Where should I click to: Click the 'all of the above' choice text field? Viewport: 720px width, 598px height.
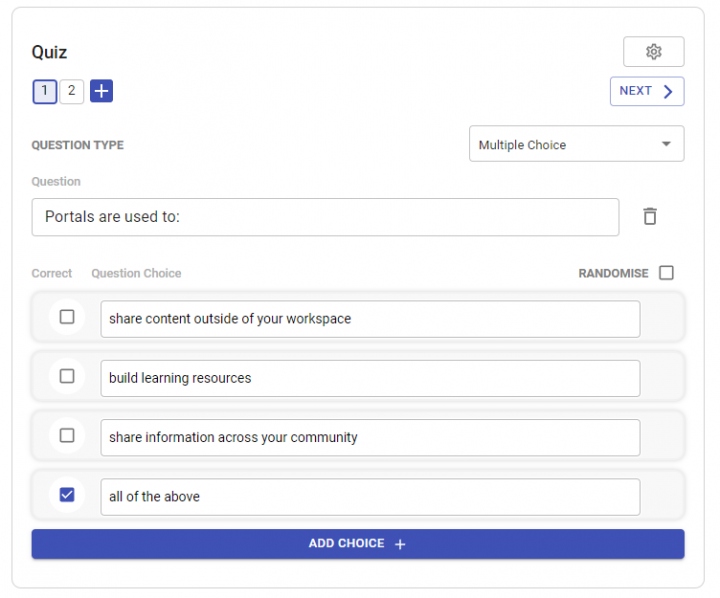tap(370, 497)
